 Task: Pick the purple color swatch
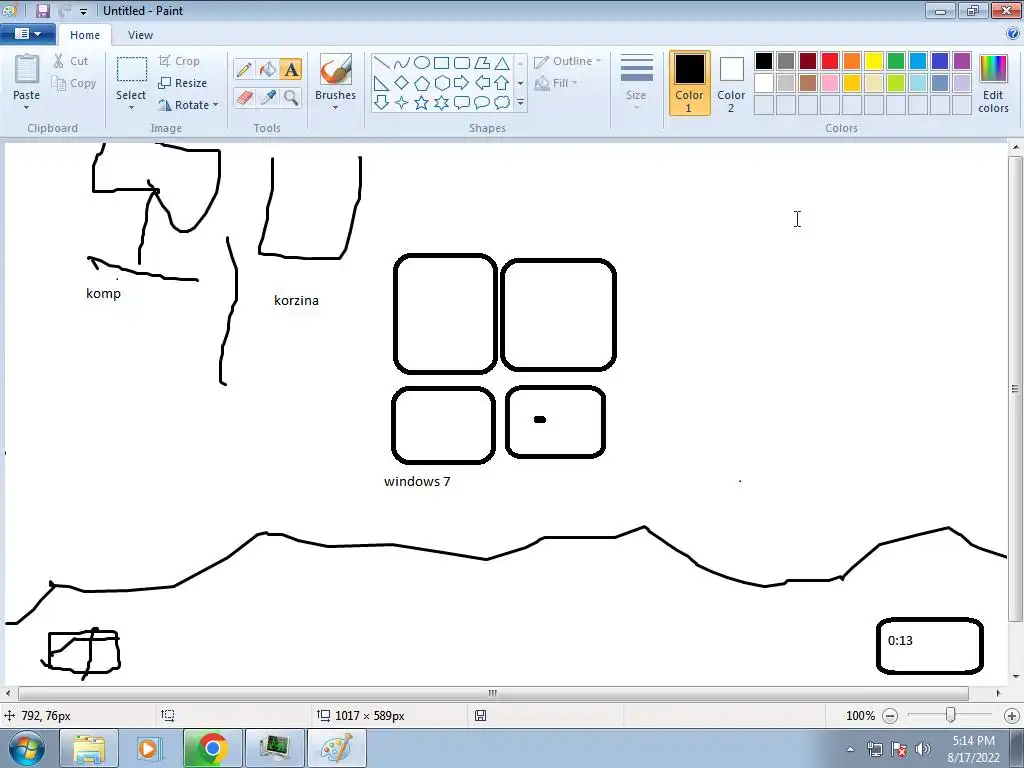962,61
